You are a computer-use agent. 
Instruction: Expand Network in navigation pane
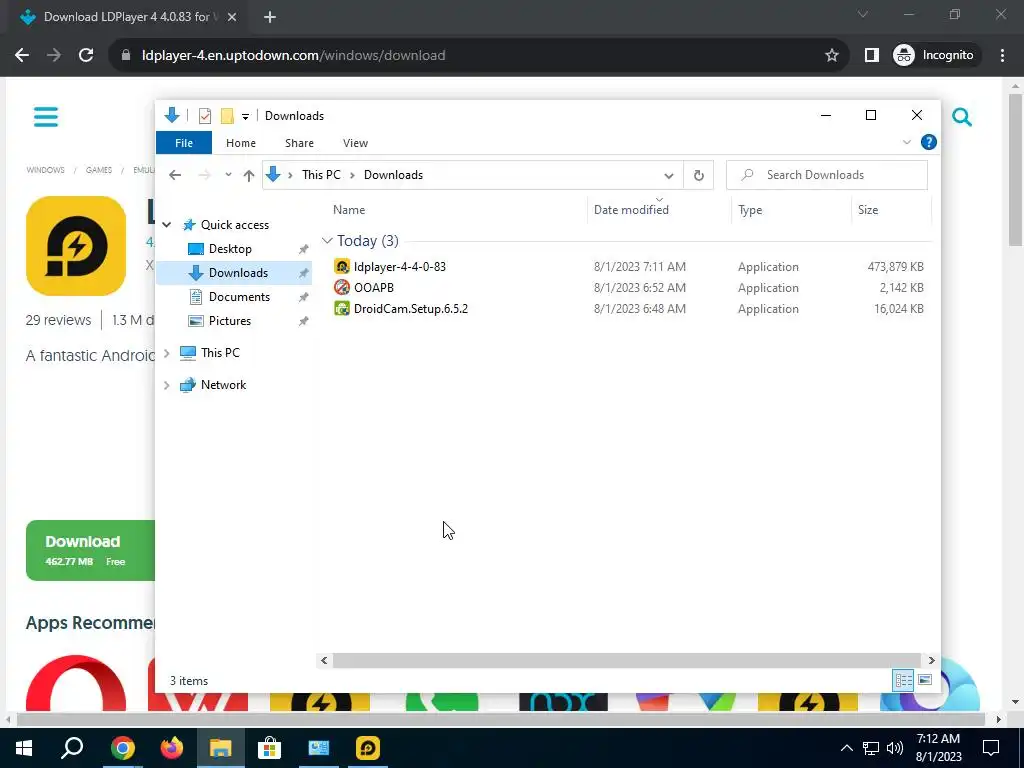click(x=167, y=385)
